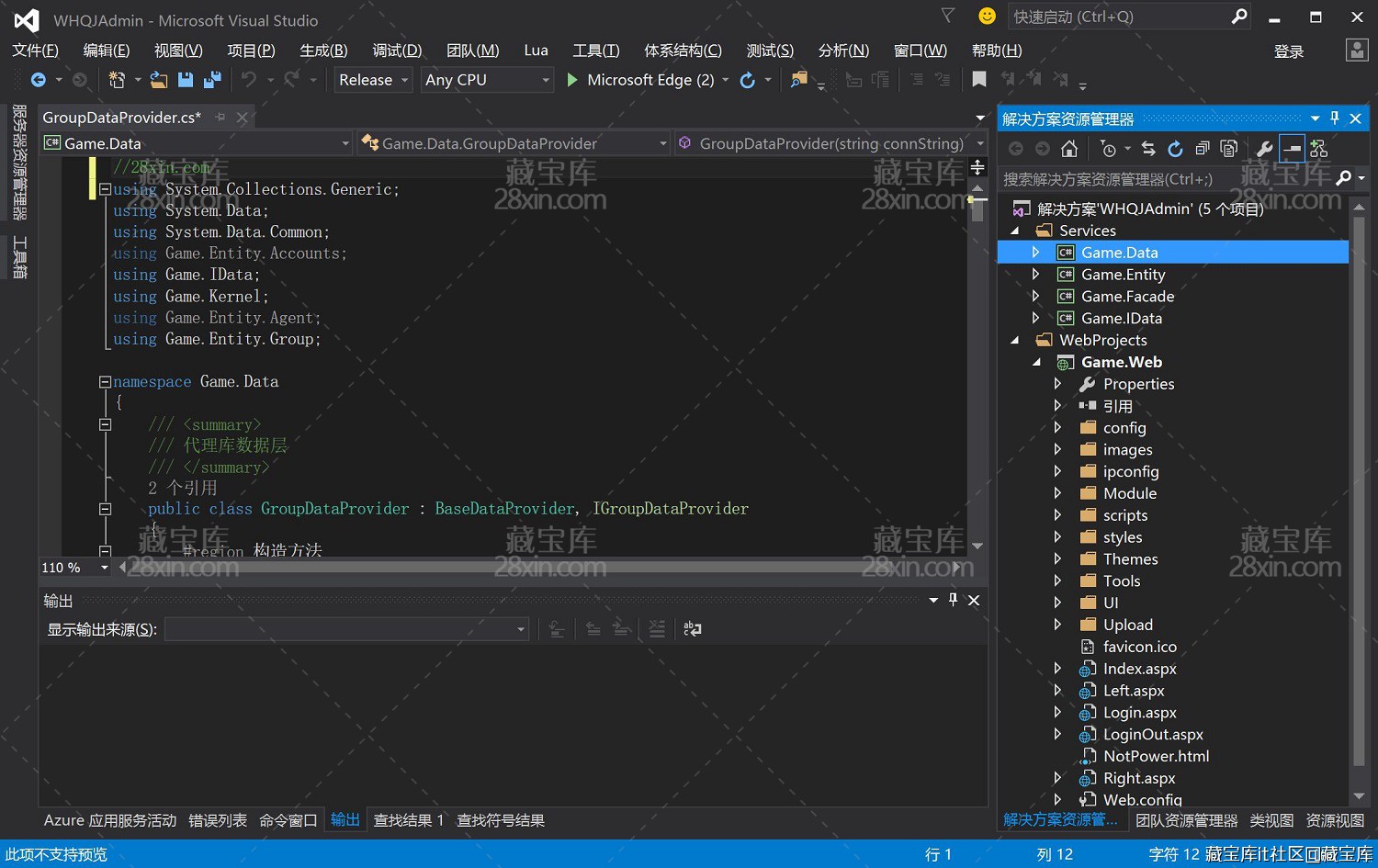The image size is (1378, 868).
Task: Pin the Solution Explorer panel
Action: pyautogui.click(x=1335, y=118)
